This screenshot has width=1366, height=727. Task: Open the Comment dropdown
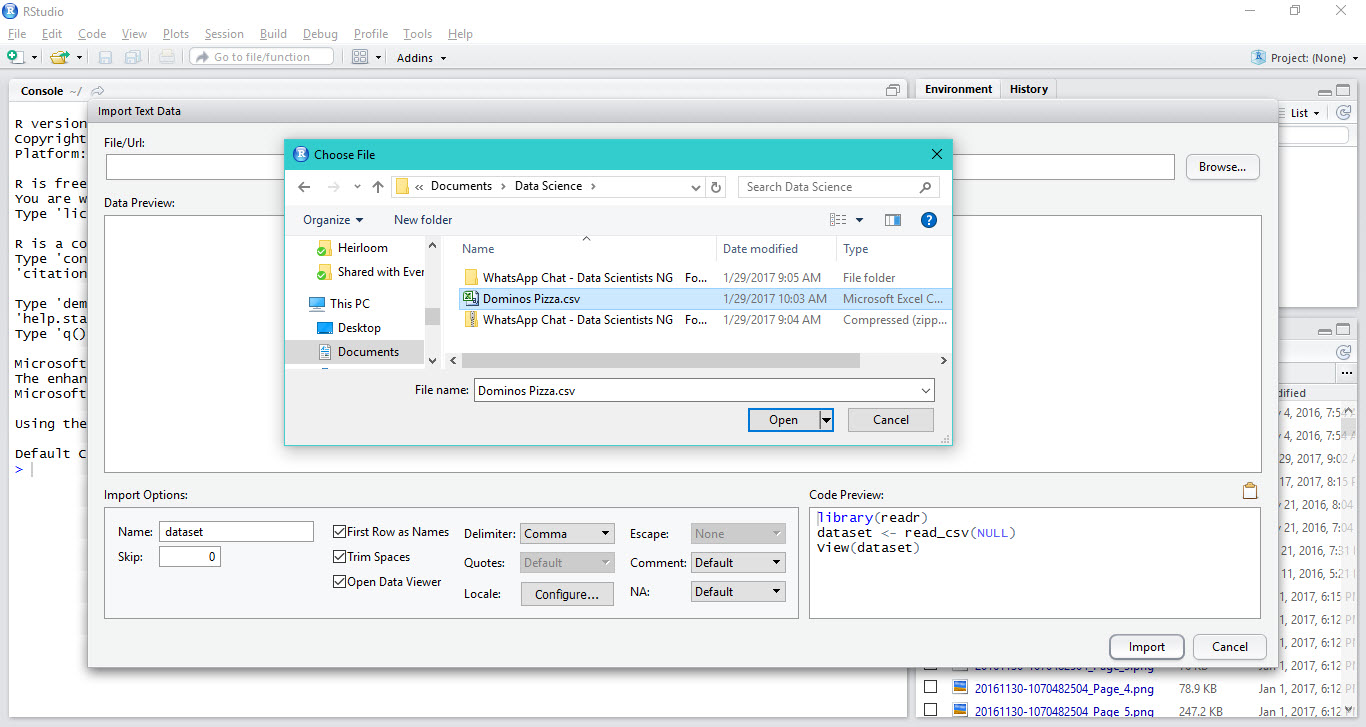tap(737, 563)
